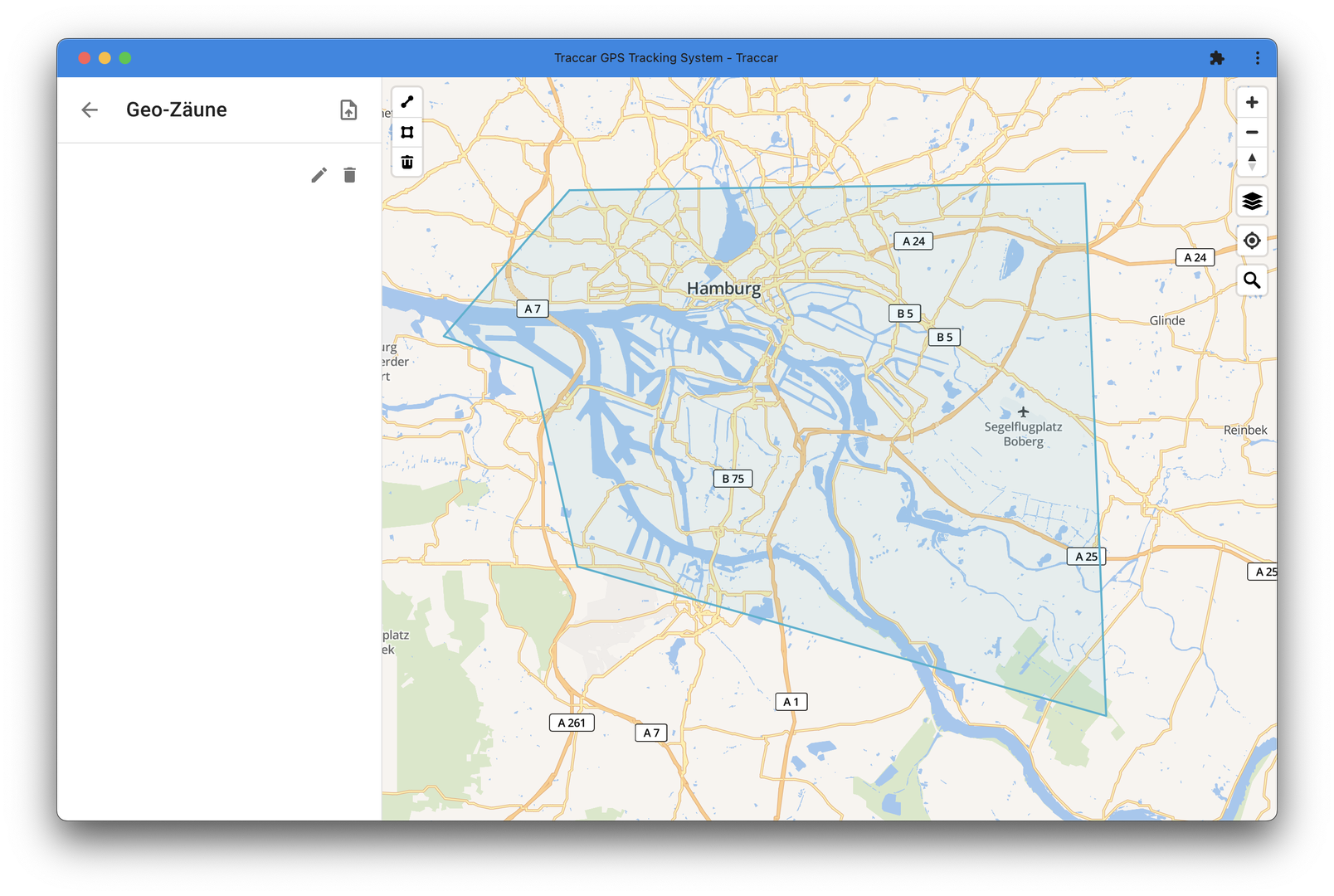
Task: Click the Hamburg city label
Action: [x=723, y=289]
